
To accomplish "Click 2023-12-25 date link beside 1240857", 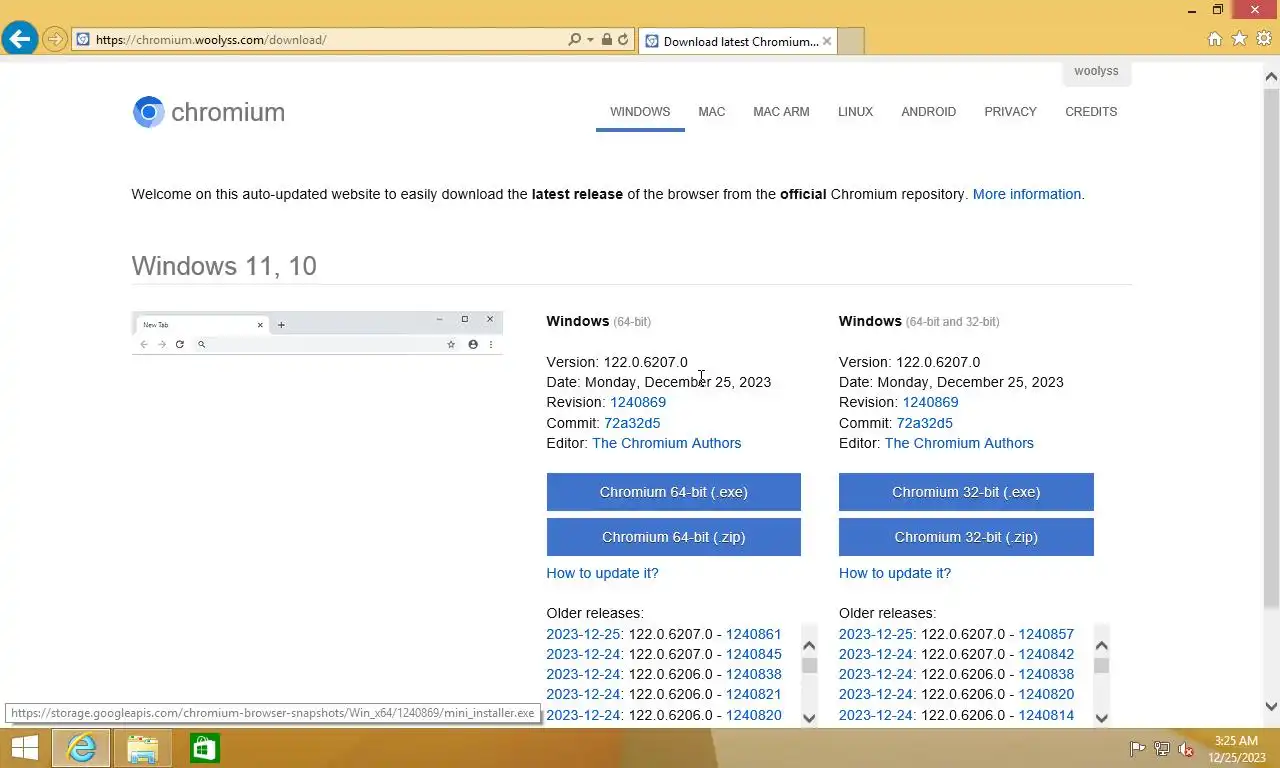I will [x=876, y=634].
